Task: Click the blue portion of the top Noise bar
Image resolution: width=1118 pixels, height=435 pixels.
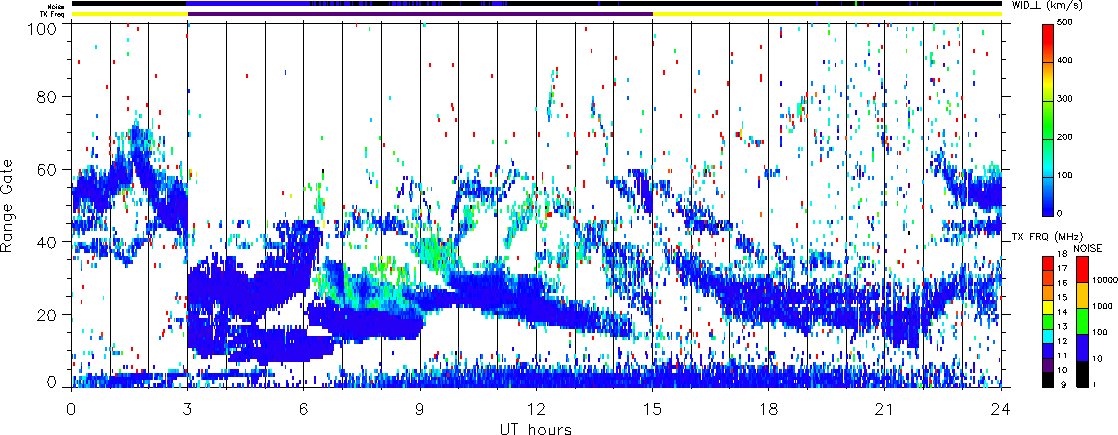Action: point(249,4)
